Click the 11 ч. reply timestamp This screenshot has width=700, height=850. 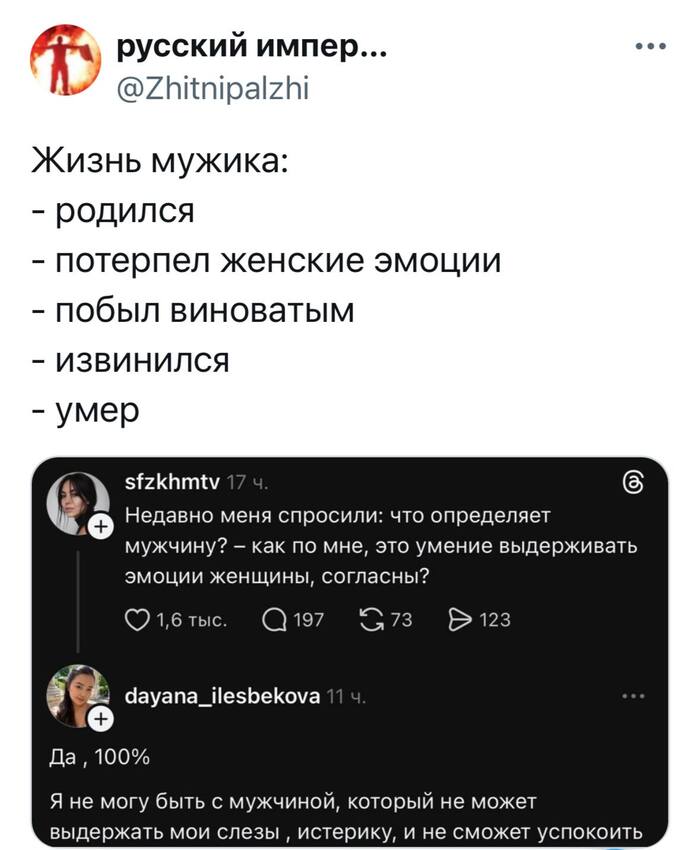[x=342, y=695]
